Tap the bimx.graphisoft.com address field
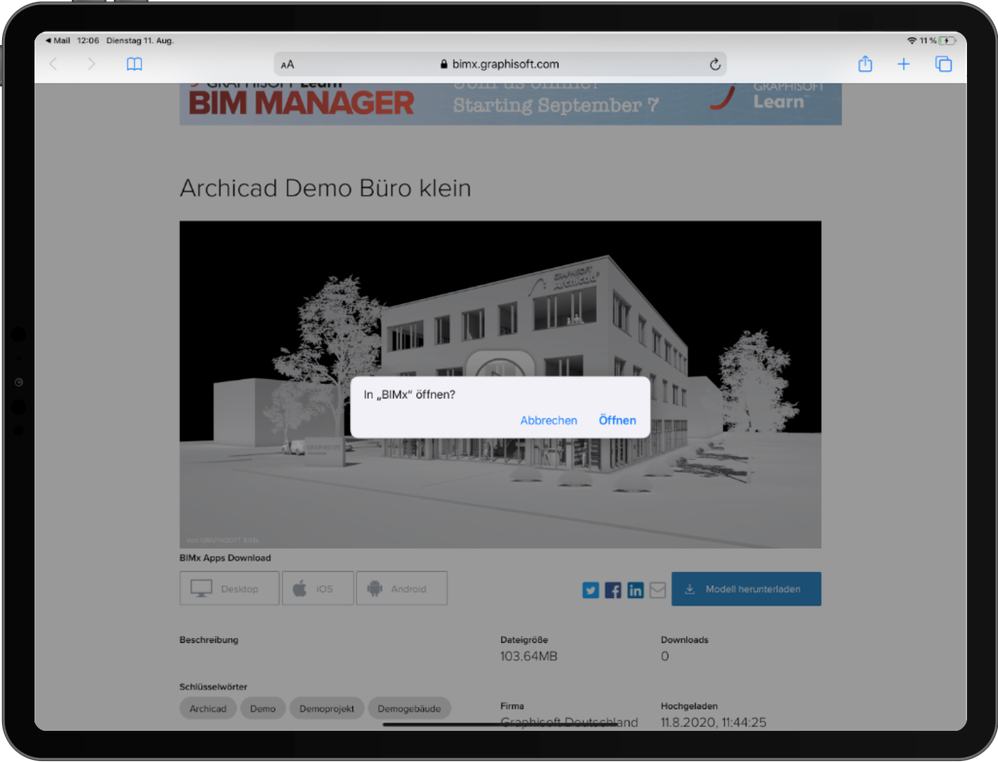 click(500, 64)
